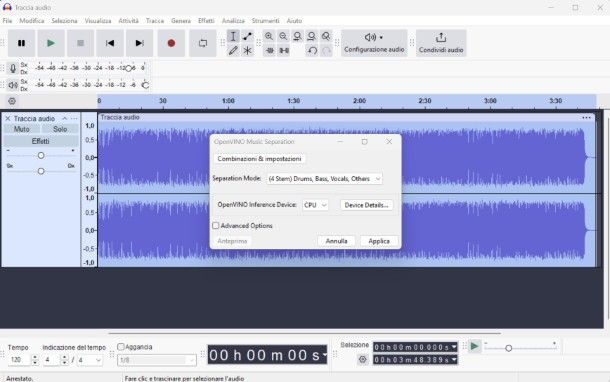Viewport: 610px width, 382px height.
Task: Click the Redo arrow icon
Action: [327, 51]
